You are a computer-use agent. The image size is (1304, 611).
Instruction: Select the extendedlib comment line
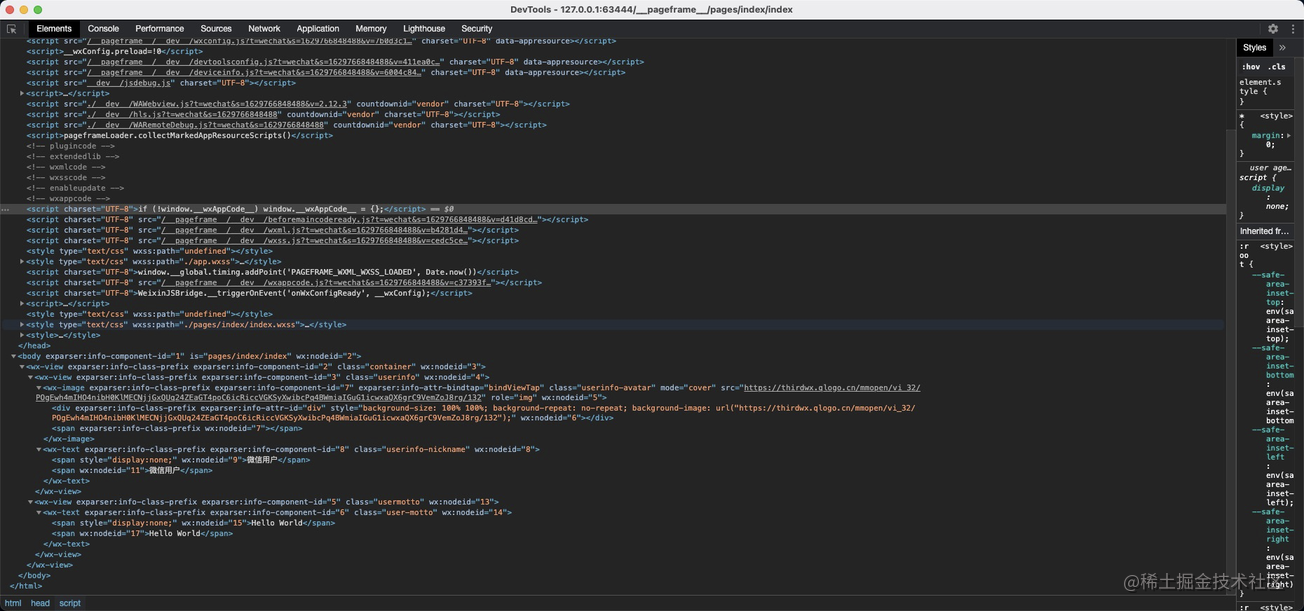[x=72, y=156]
